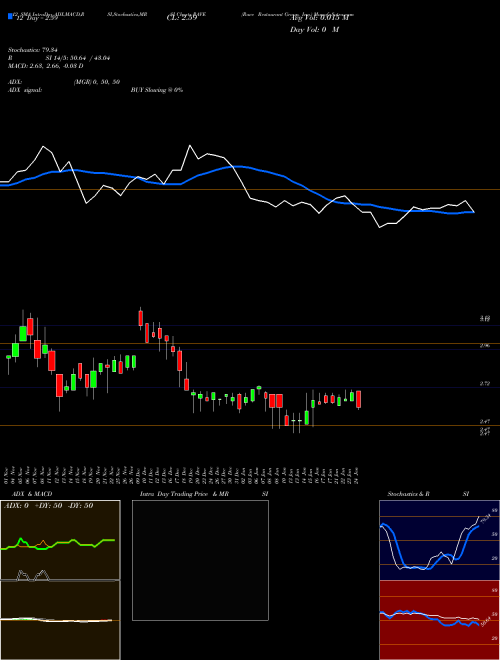Click the '01 Nov' date axis label
500x660 pixels.
pyautogui.click(x=5, y=474)
